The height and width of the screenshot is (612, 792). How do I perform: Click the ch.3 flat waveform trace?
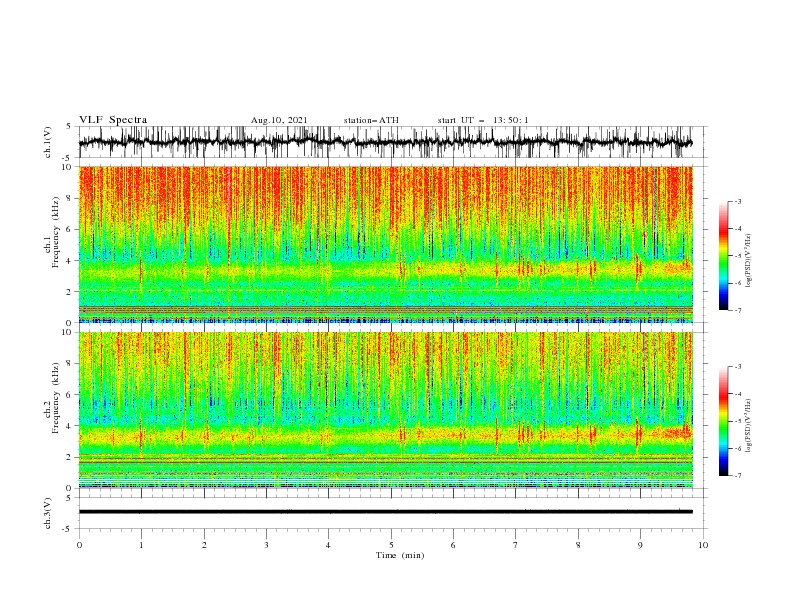click(386, 512)
